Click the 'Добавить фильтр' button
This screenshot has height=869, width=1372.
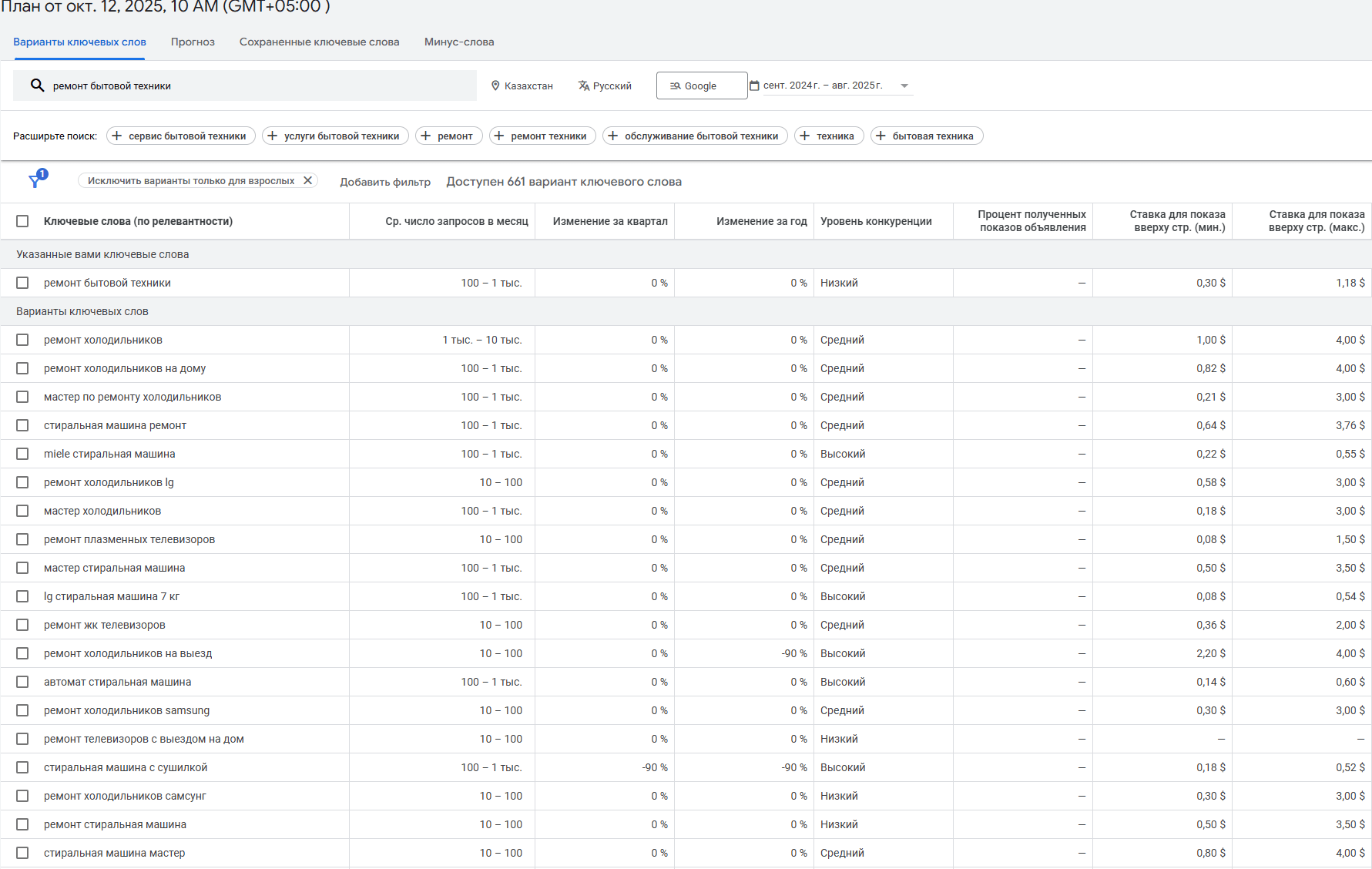[x=385, y=182]
